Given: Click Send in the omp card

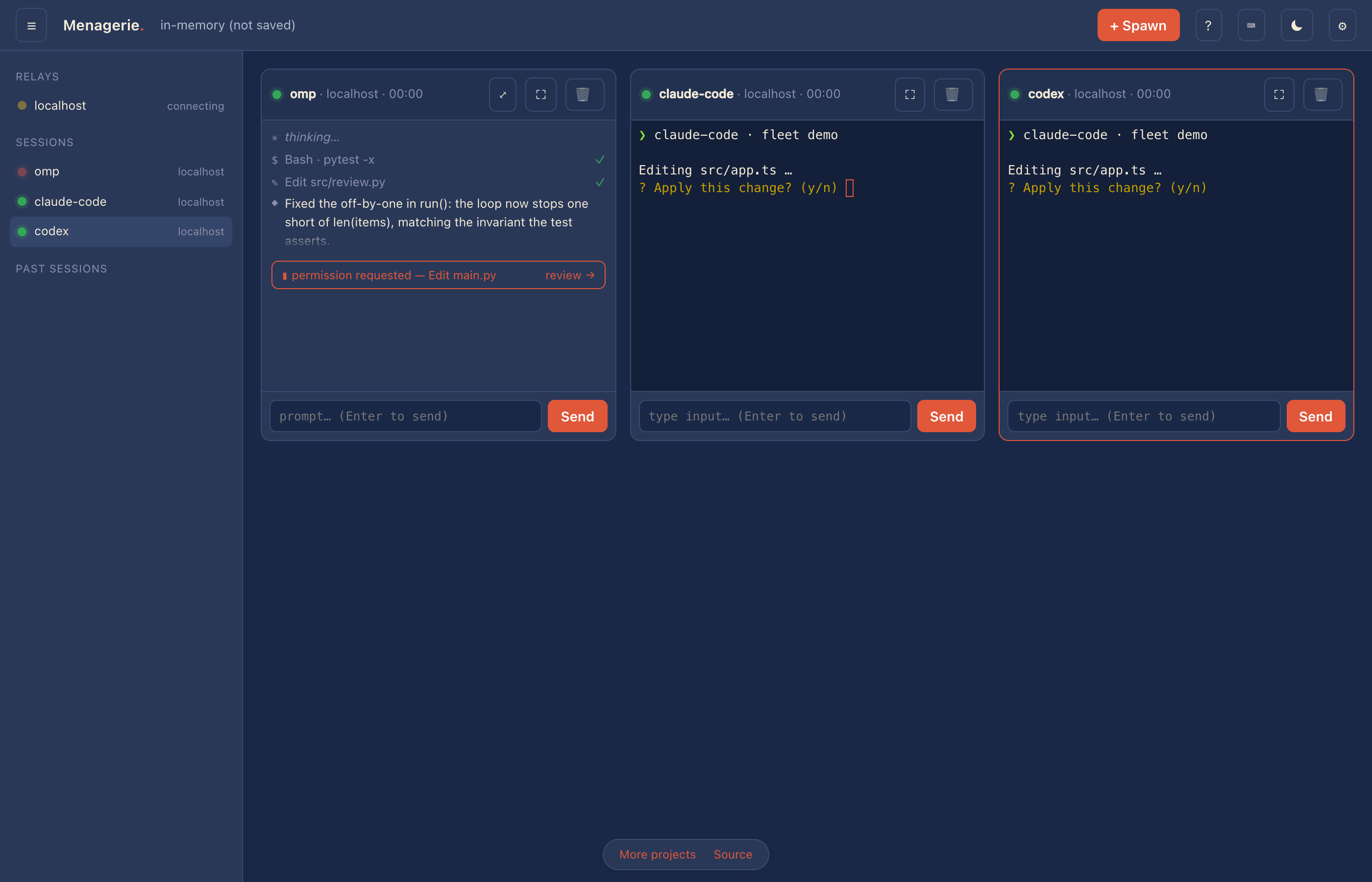Looking at the screenshot, I should [x=577, y=416].
